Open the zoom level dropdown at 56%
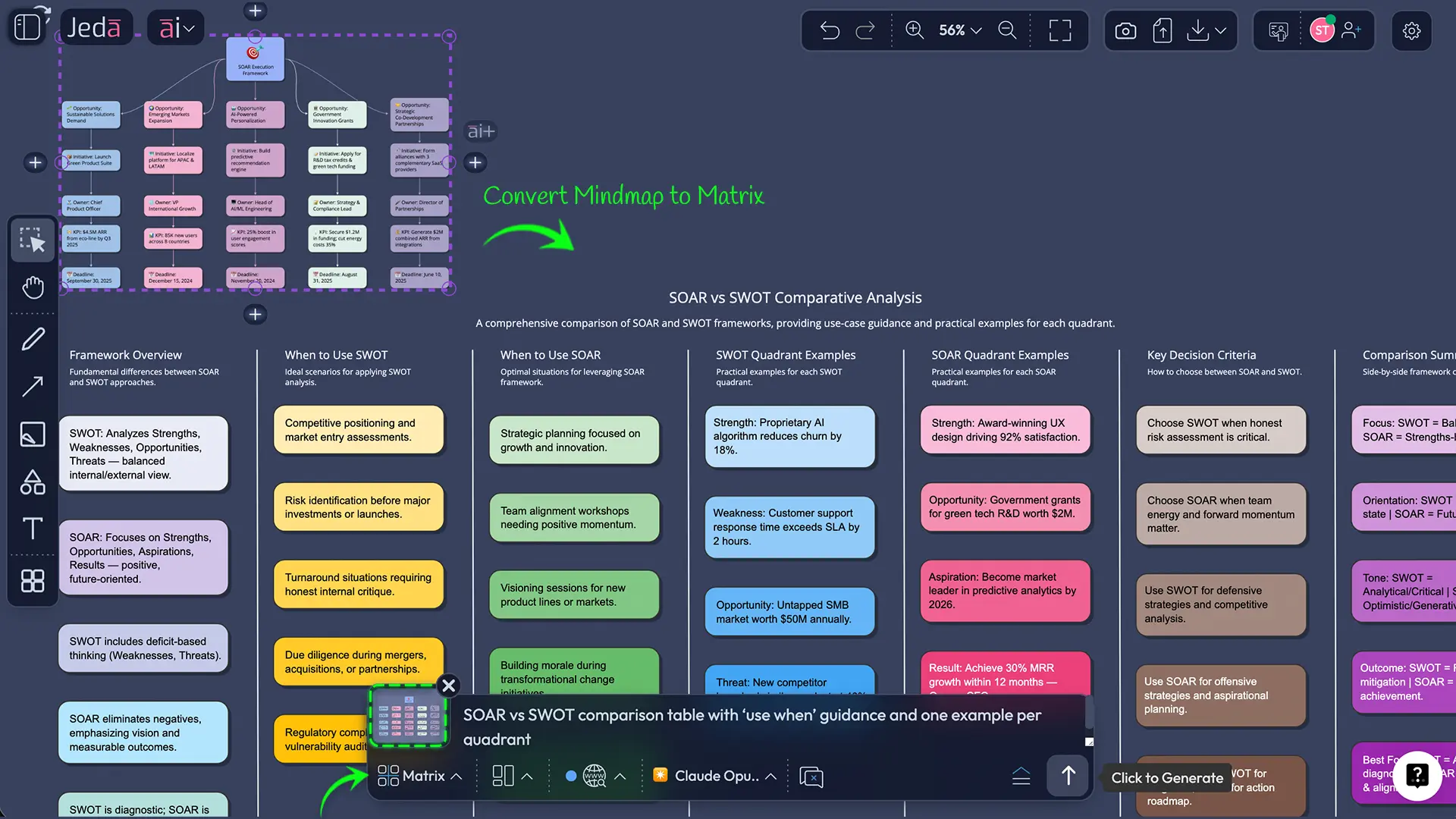The image size is (1456, 819). 958,30
